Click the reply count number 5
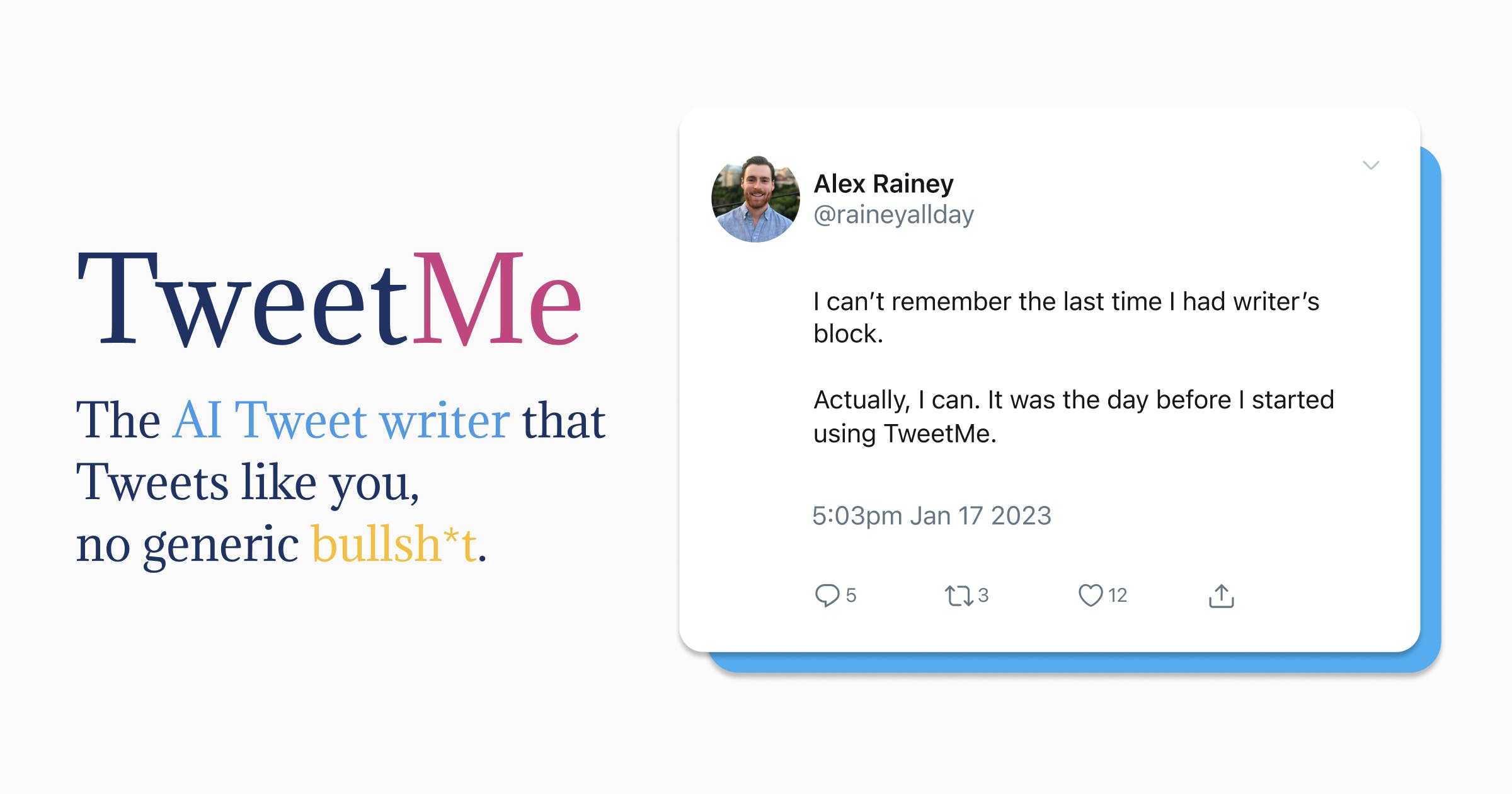 click(851, 595)
